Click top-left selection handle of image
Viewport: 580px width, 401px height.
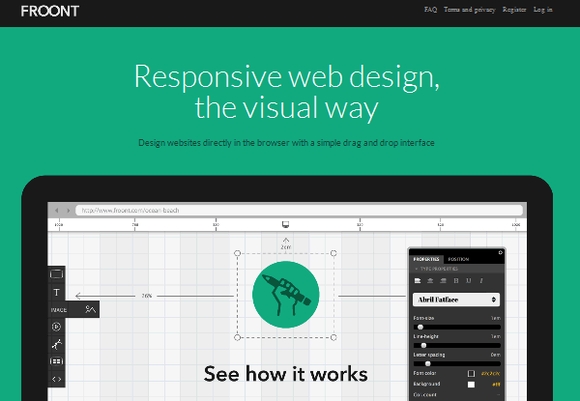pos(237,253)
